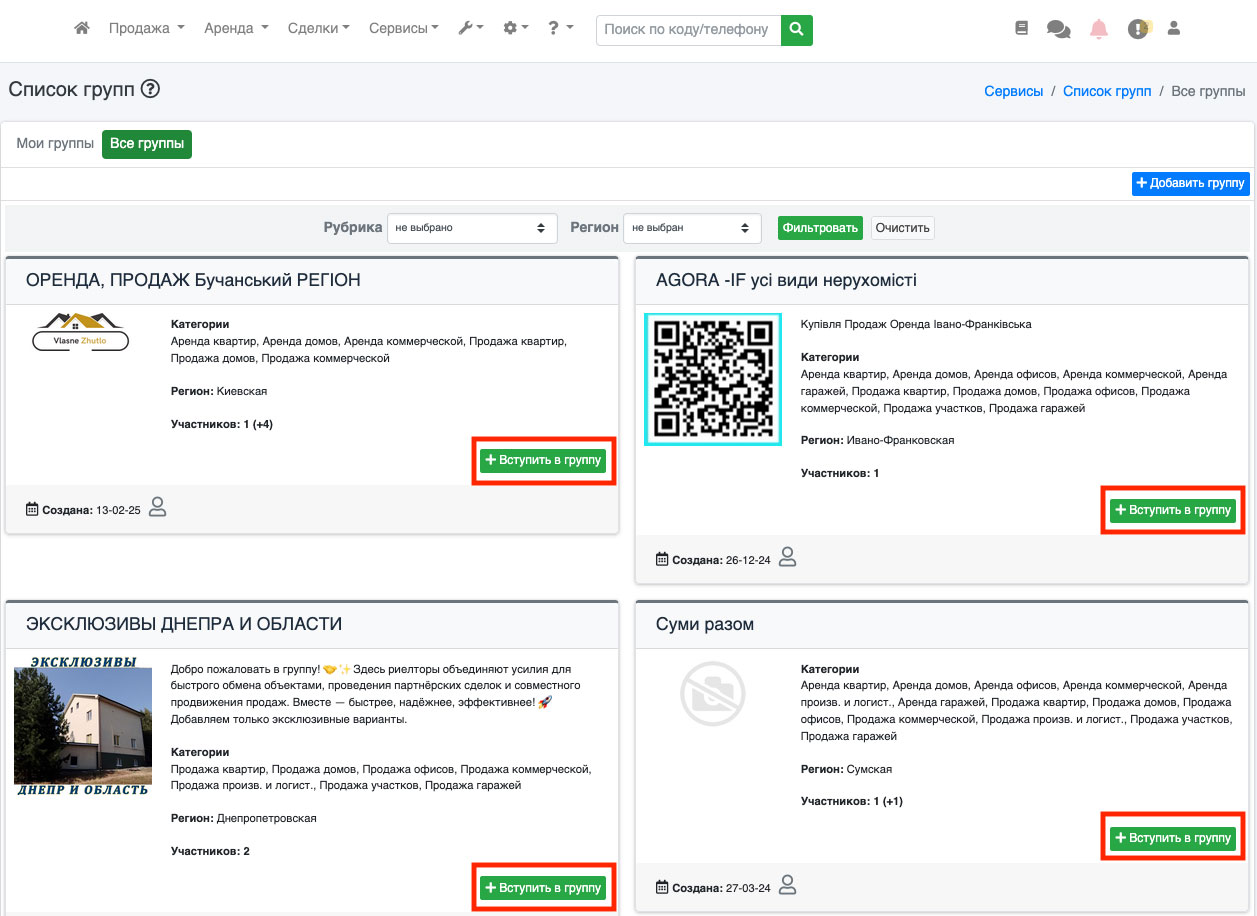Viewport: 1257px width, 916px height.
Task: Click help icon beside Список групп title
Action: tap(150, 89)
